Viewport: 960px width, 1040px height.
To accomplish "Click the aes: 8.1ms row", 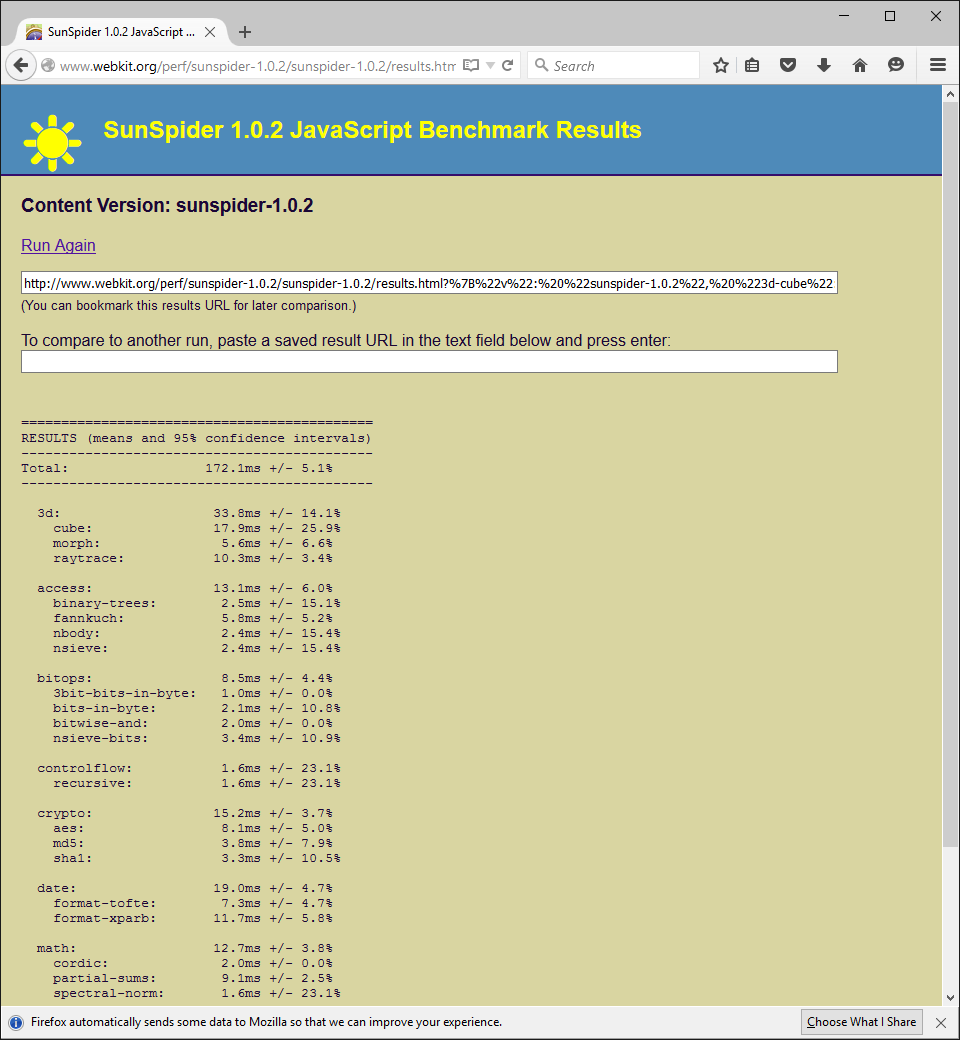I will pos(192,828).
